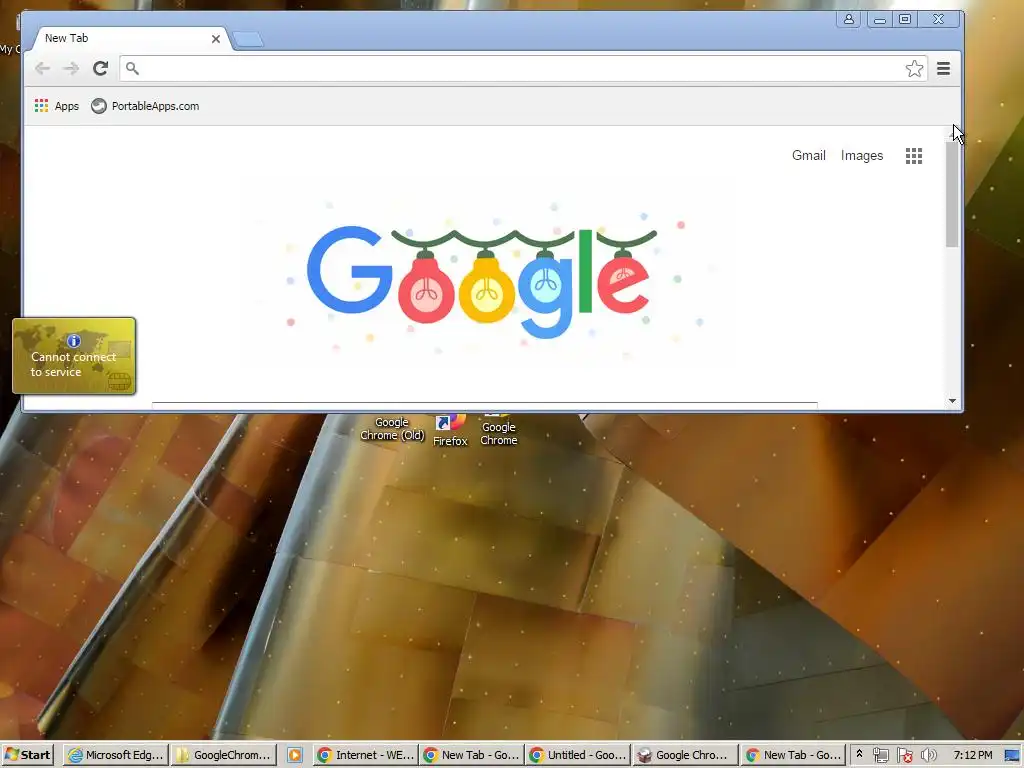Screen dimensions: 1024x768
Task: Close the New Tab tab
Action: click(x=216, y=39)
